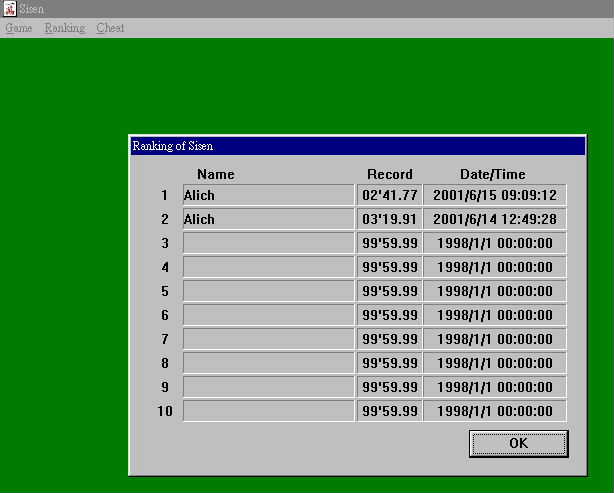Click the Name column header

[216, 174]
